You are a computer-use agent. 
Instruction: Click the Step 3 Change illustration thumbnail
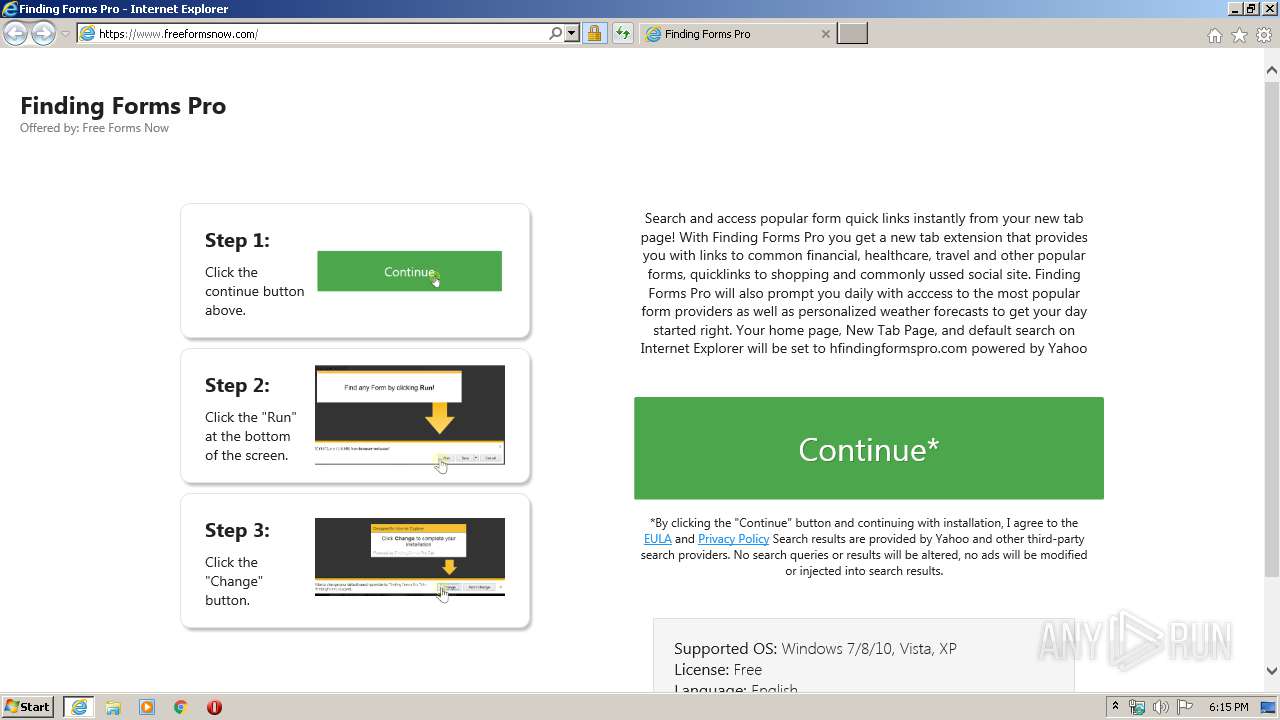(410, 557)
